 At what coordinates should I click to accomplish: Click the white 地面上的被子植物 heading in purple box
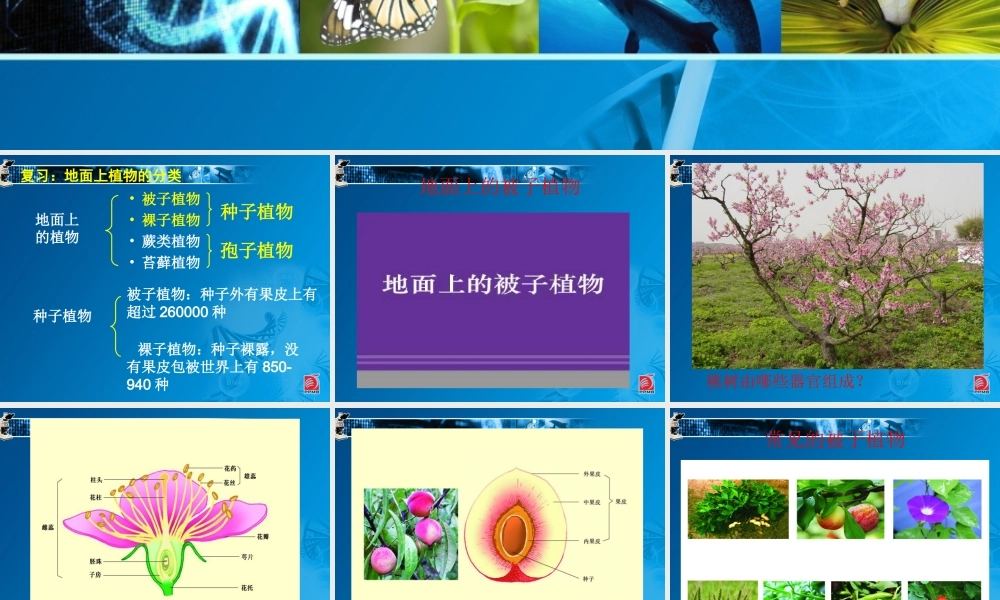coord(493,284)
